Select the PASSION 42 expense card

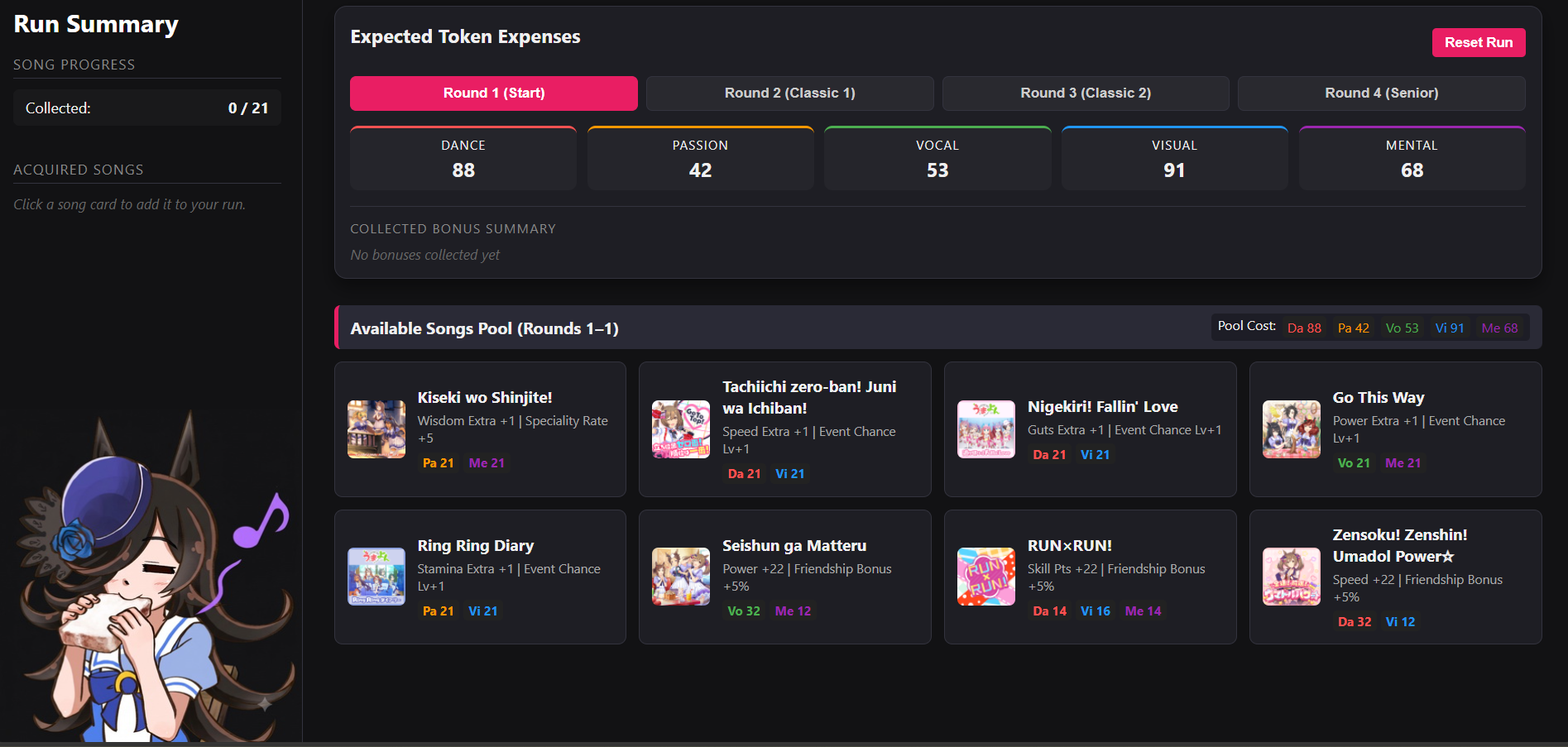pos(701,159)
